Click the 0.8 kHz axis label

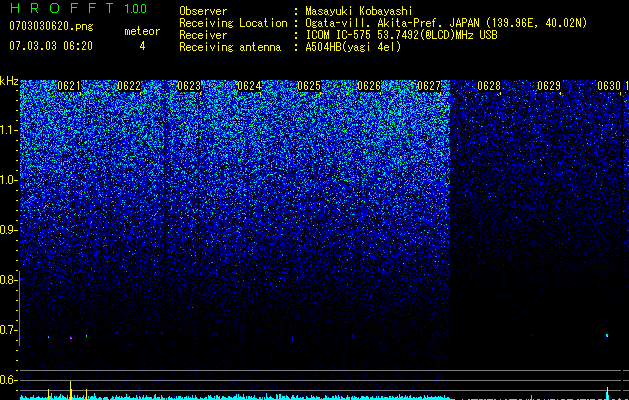[x=8, y=280]
